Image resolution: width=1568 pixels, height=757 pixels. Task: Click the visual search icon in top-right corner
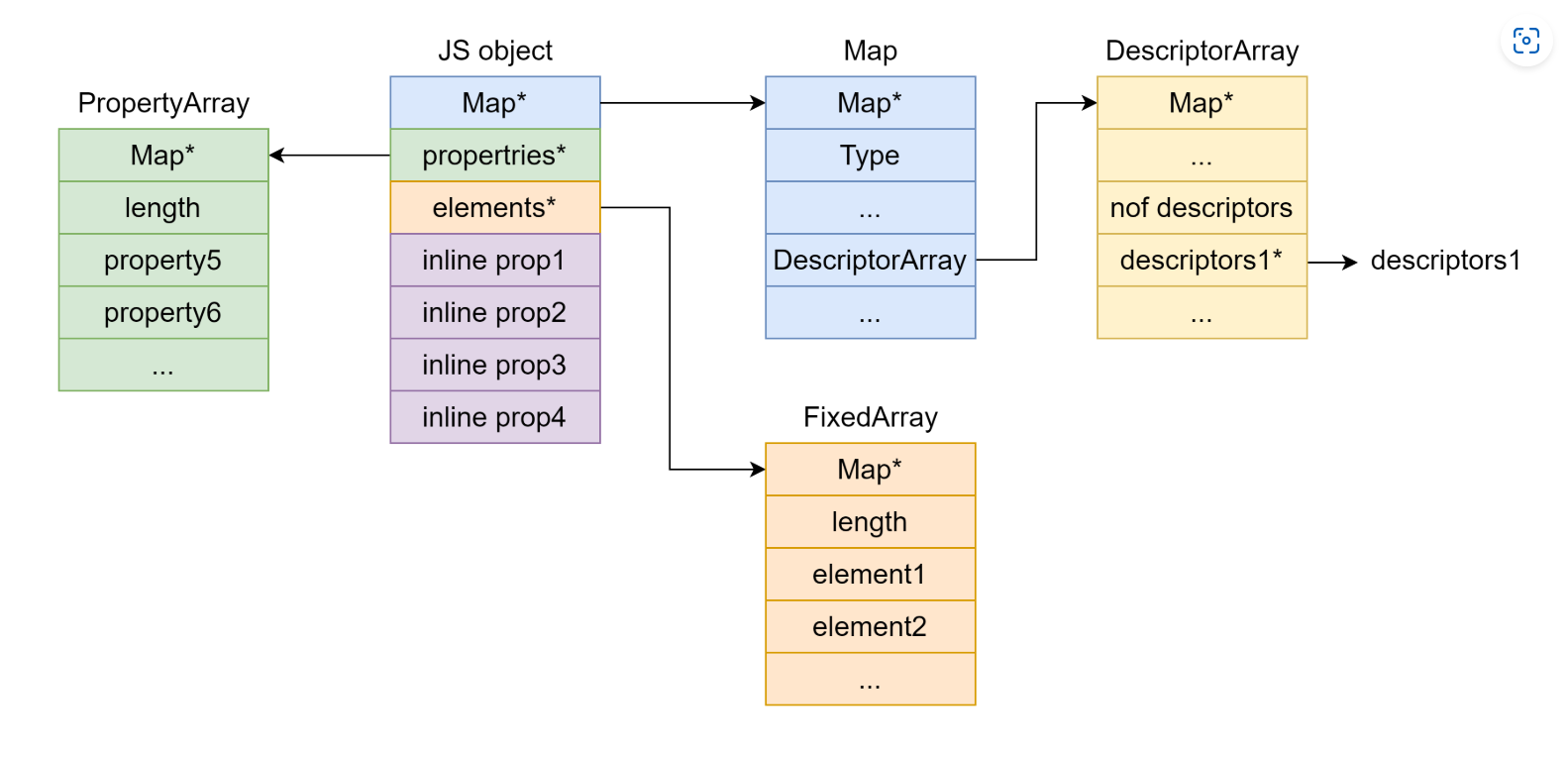(1525, 41)
